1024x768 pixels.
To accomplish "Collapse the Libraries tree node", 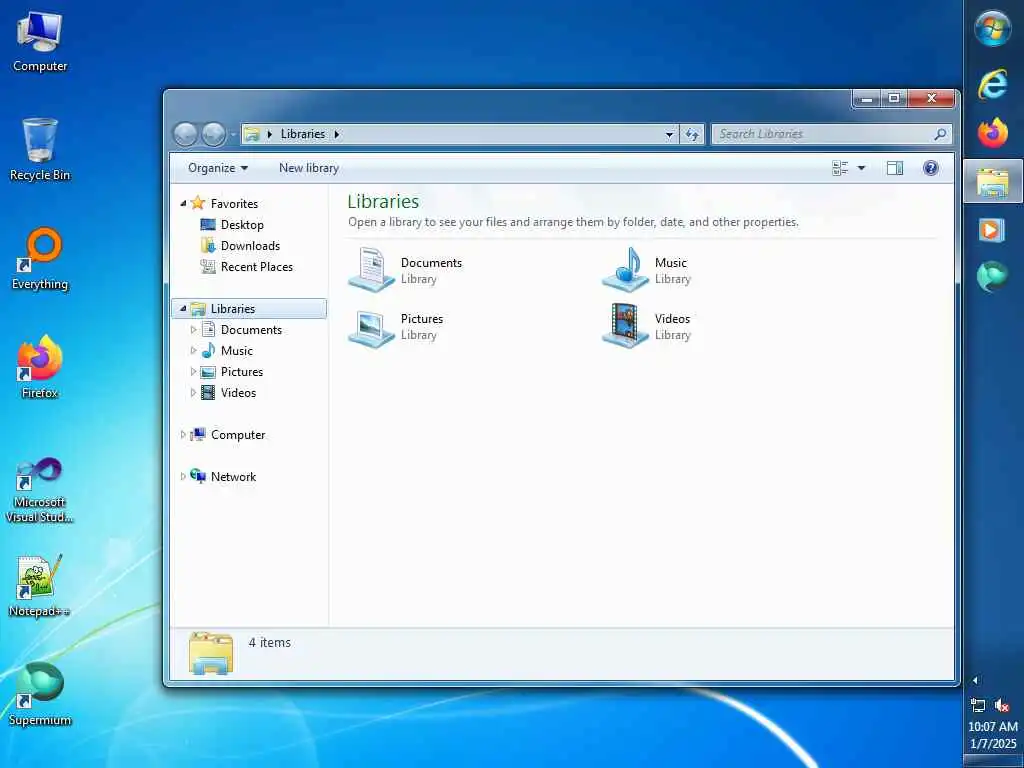I will [184, 309].
